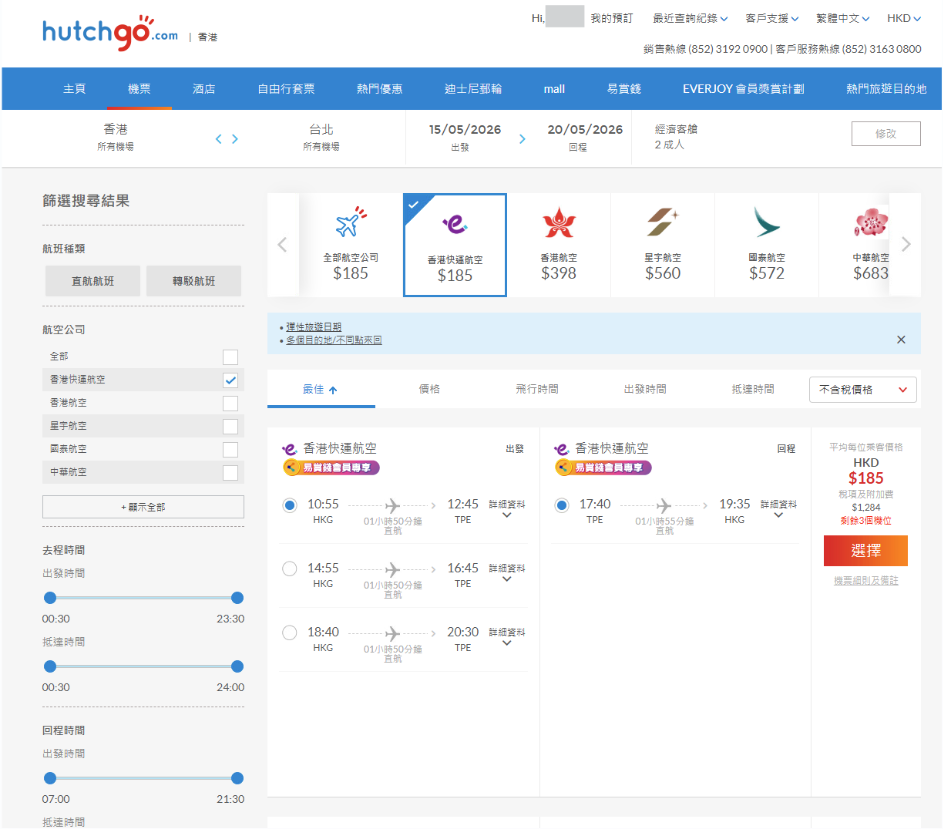Choose the Hong Kong Airlines $398 card
This screenshot has height=829, width=943.
click(x=559, y=245)
